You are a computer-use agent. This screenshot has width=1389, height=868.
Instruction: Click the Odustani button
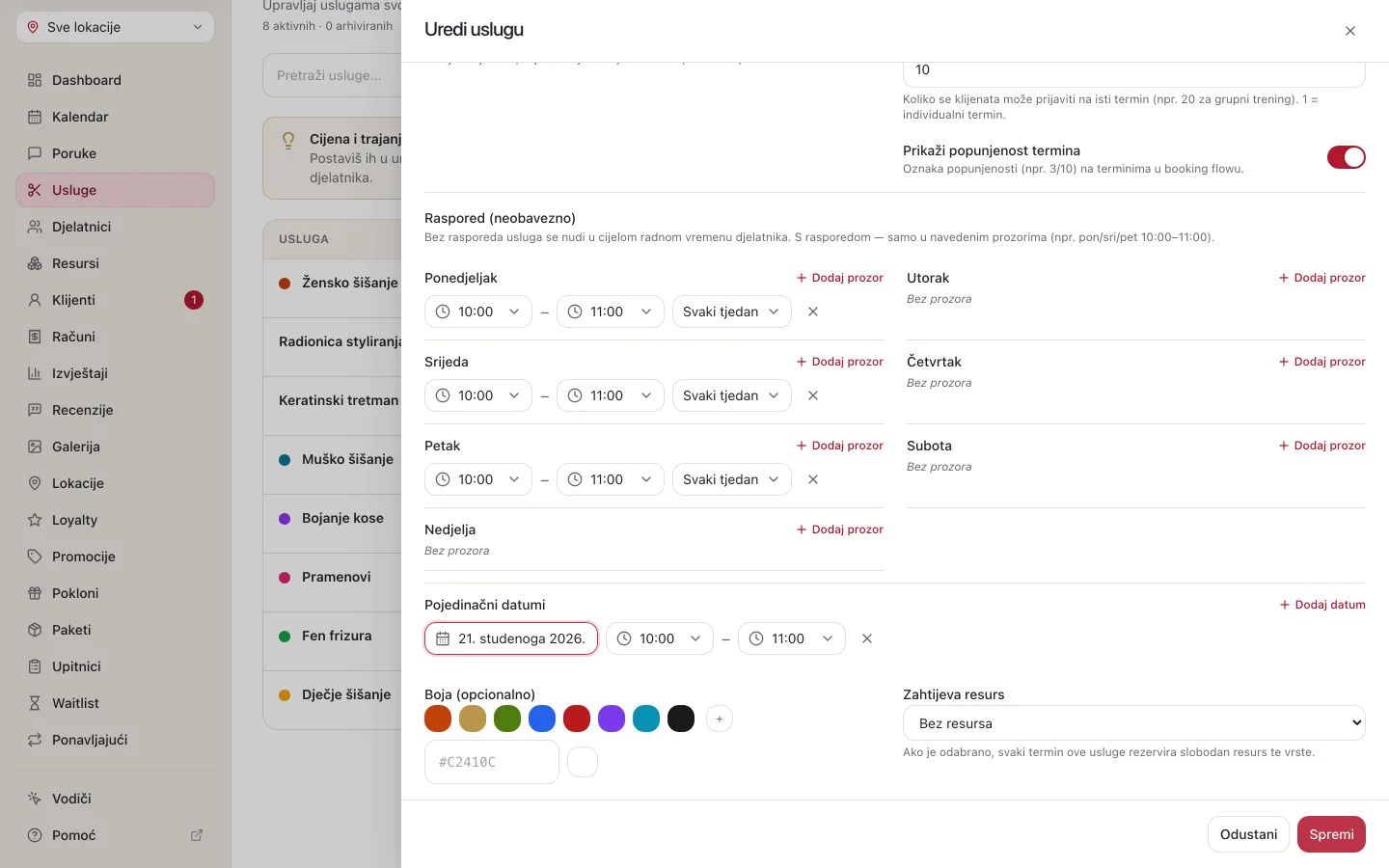[x=1248, y=834]
